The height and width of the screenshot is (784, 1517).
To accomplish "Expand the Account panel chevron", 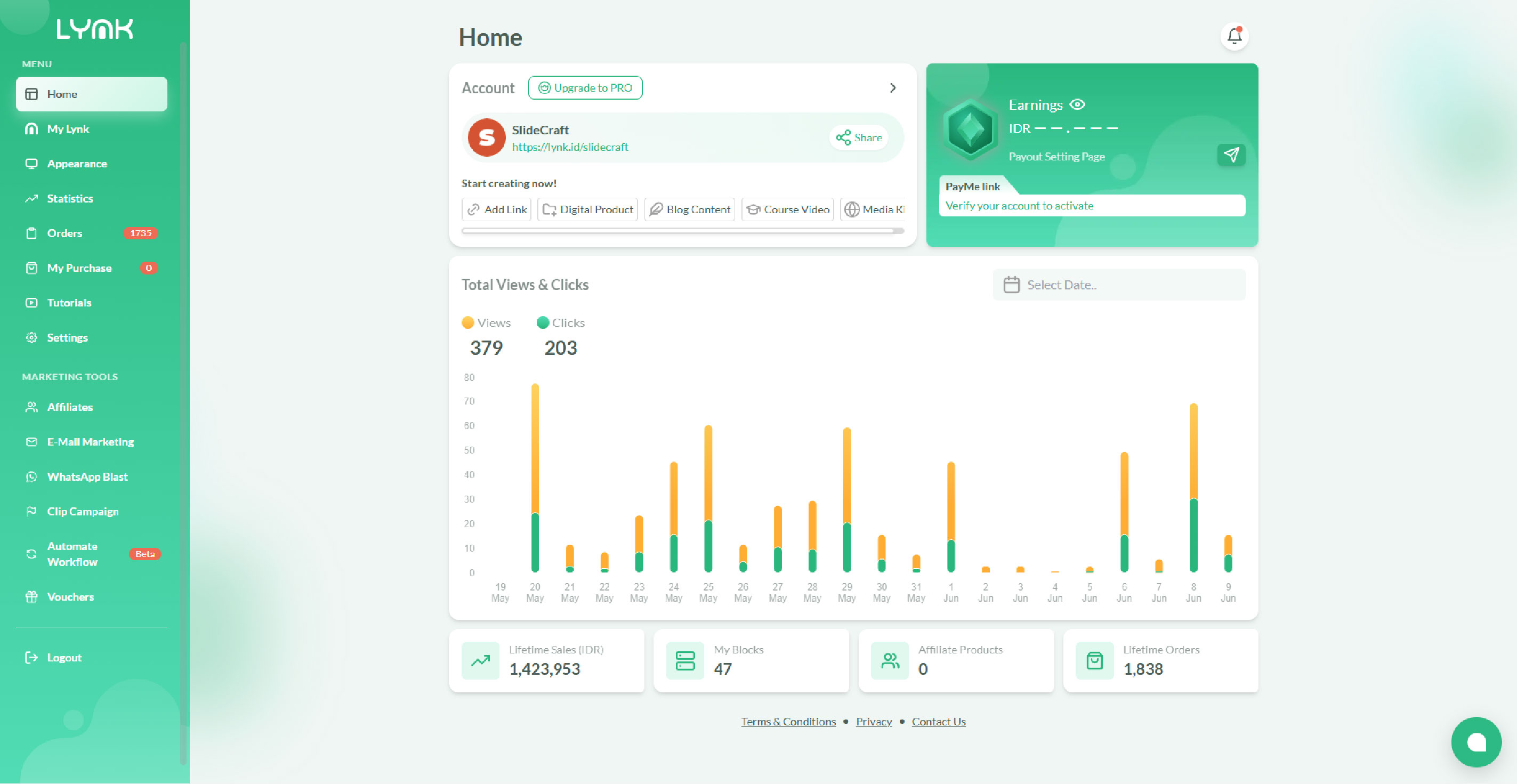I will click(x=893, y=88).
